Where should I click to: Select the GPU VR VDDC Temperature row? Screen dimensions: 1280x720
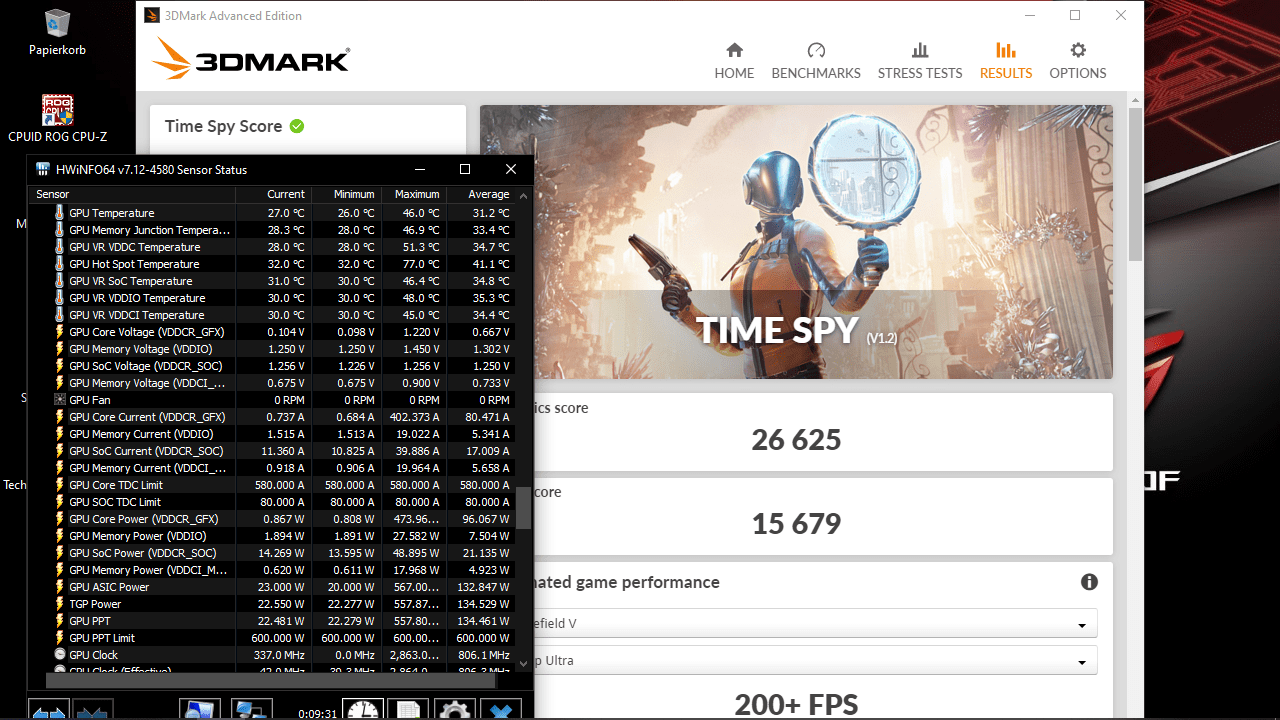(272, 247)
